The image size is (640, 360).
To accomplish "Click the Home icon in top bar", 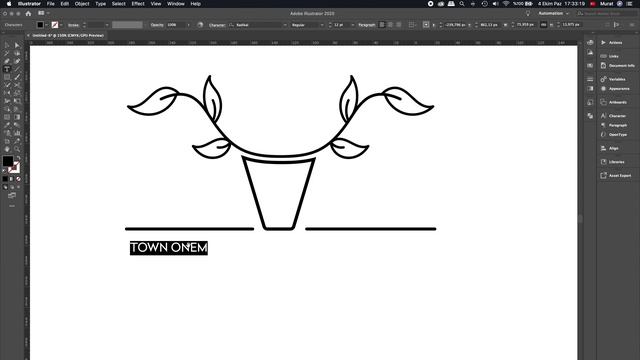I will click(28, 13).
